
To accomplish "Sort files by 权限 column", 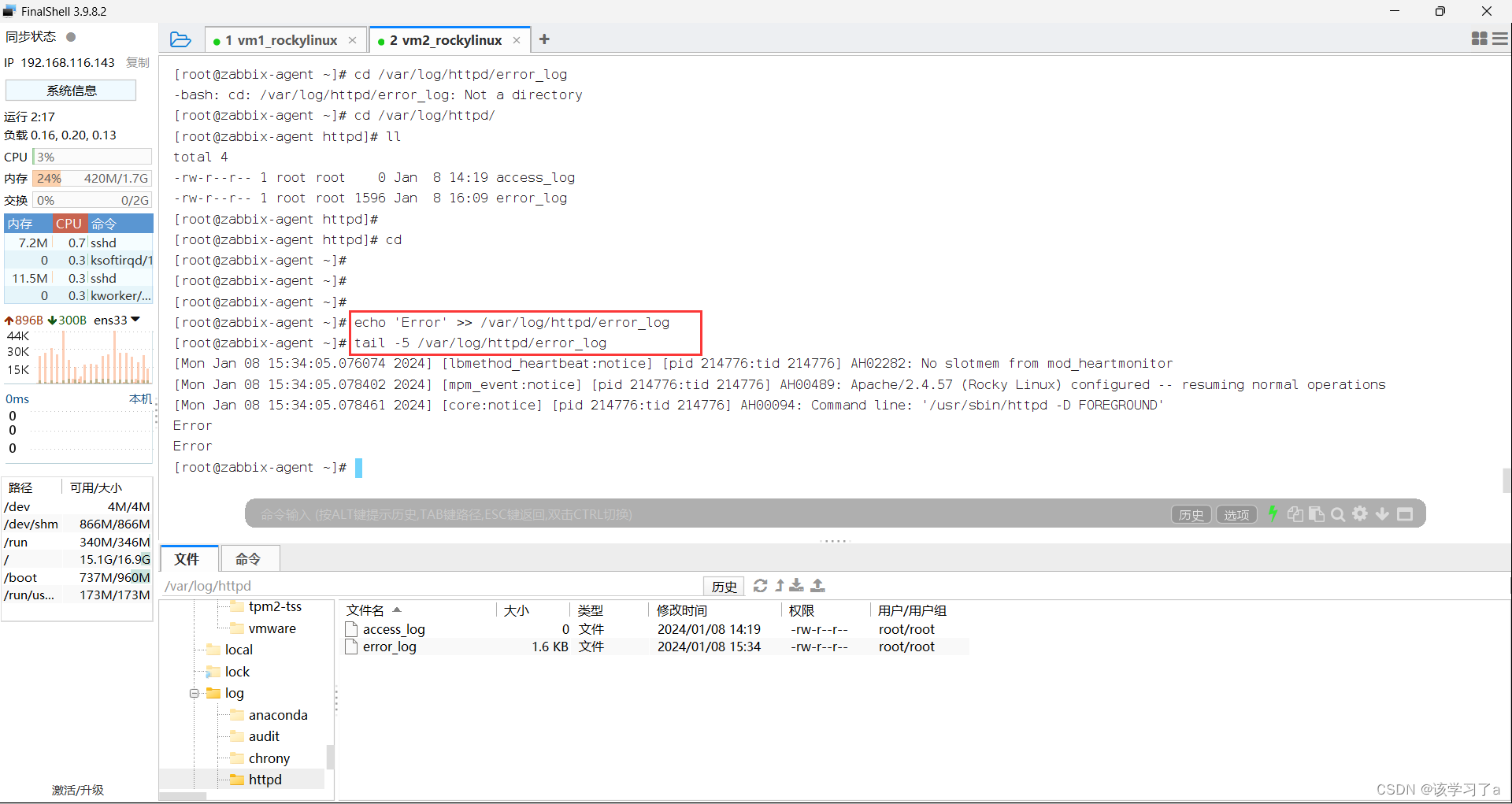I will point(826,610).
